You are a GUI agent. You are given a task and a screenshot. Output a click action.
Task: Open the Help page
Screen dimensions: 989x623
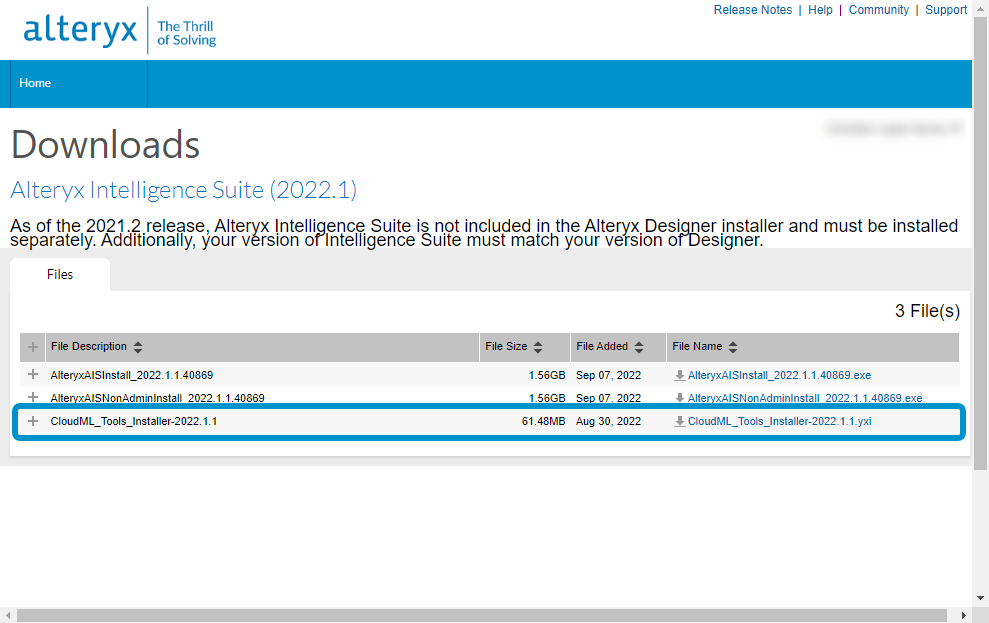pyautogui.click(x=820, y=10)
